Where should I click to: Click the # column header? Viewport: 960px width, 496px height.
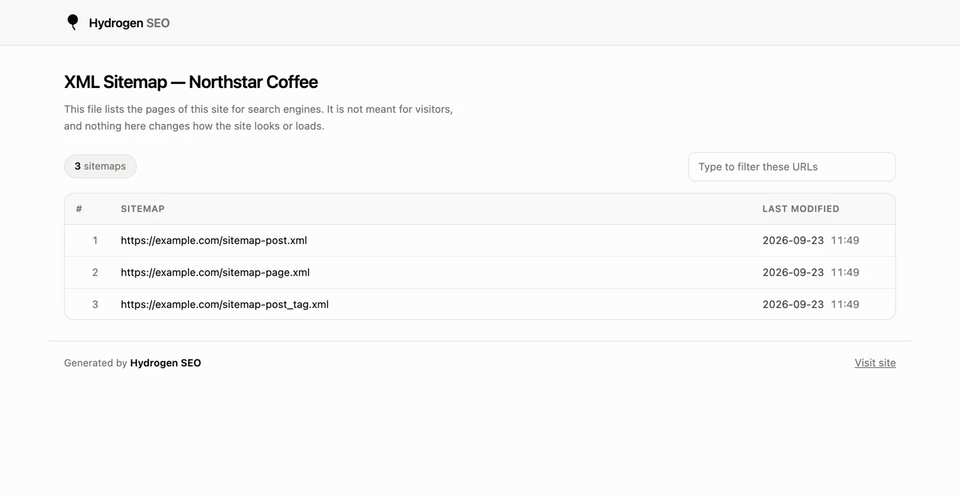click(79, 209)
